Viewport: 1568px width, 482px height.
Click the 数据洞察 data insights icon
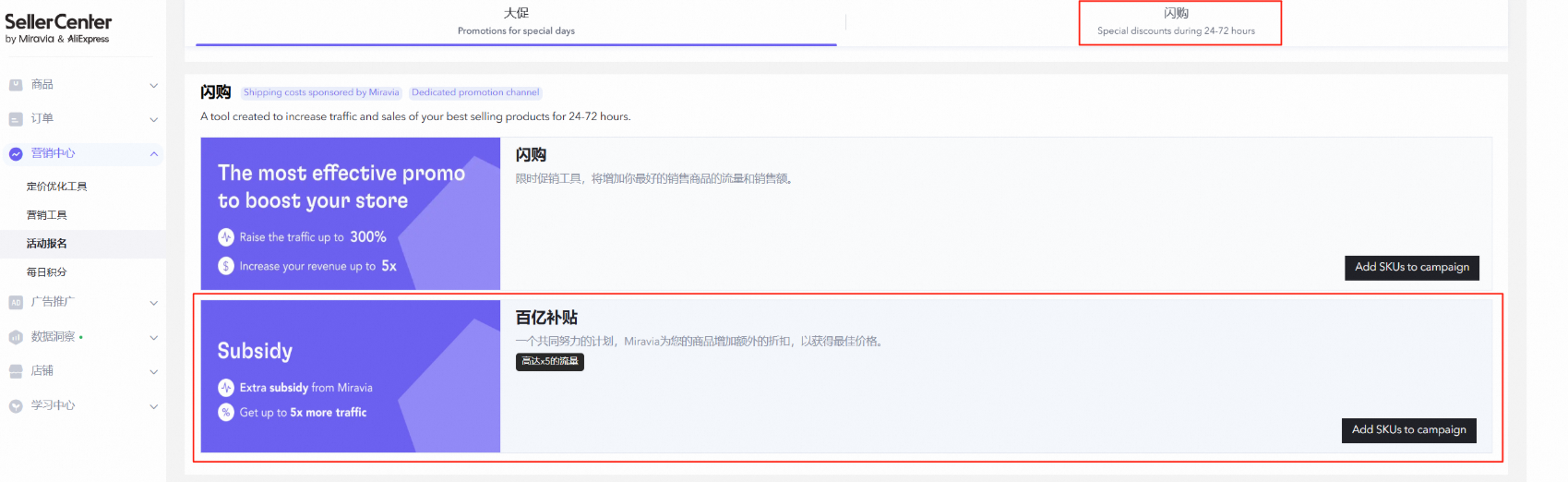tap(16, 337)
